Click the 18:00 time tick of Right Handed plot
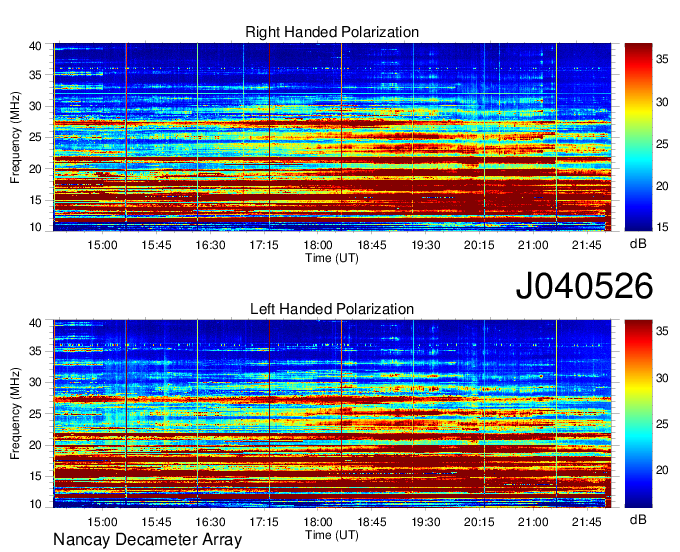The image size is (680, 552). coord(318,245)
